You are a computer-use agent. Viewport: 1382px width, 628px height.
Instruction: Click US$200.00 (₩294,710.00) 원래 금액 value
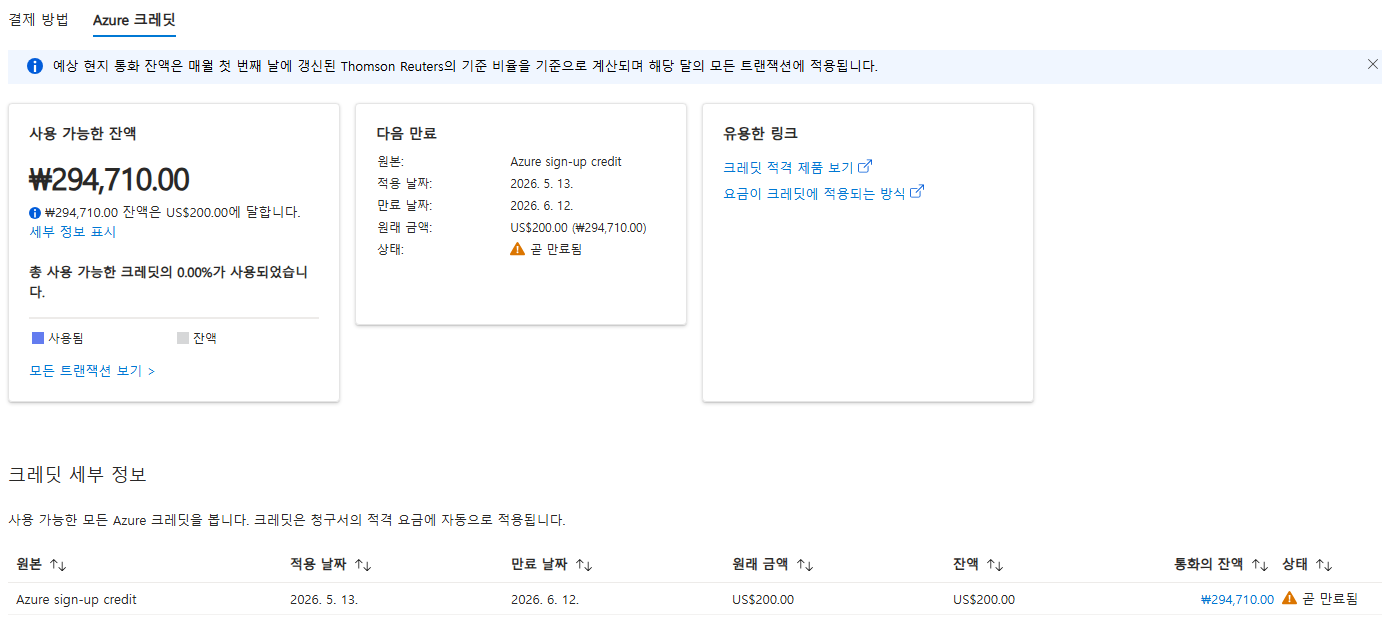tap(578, 228)
